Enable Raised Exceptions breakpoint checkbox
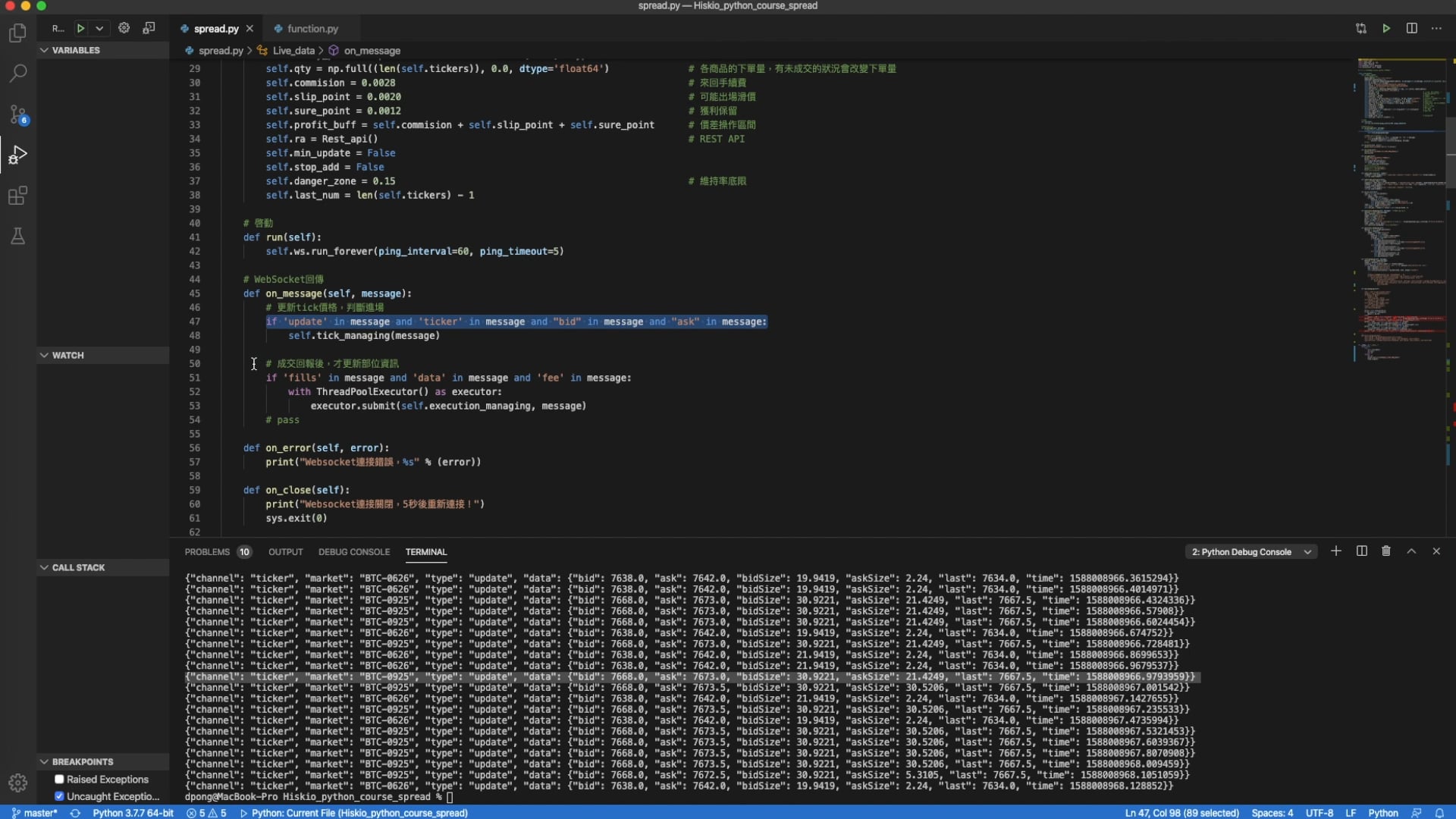This screenshot has width=1456, height=819. [59, 779]
